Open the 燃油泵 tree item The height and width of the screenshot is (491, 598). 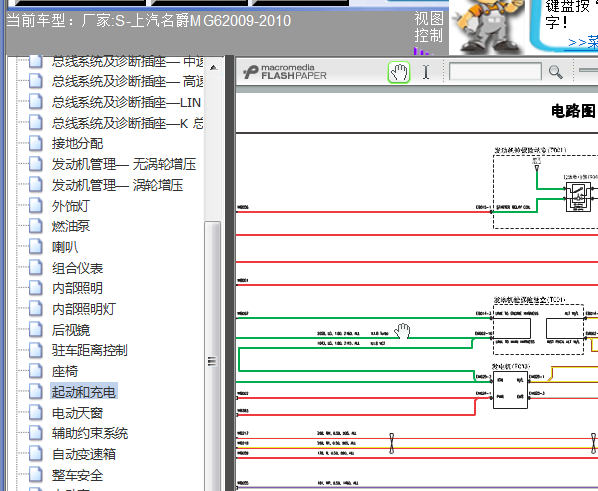pos(71,226)
